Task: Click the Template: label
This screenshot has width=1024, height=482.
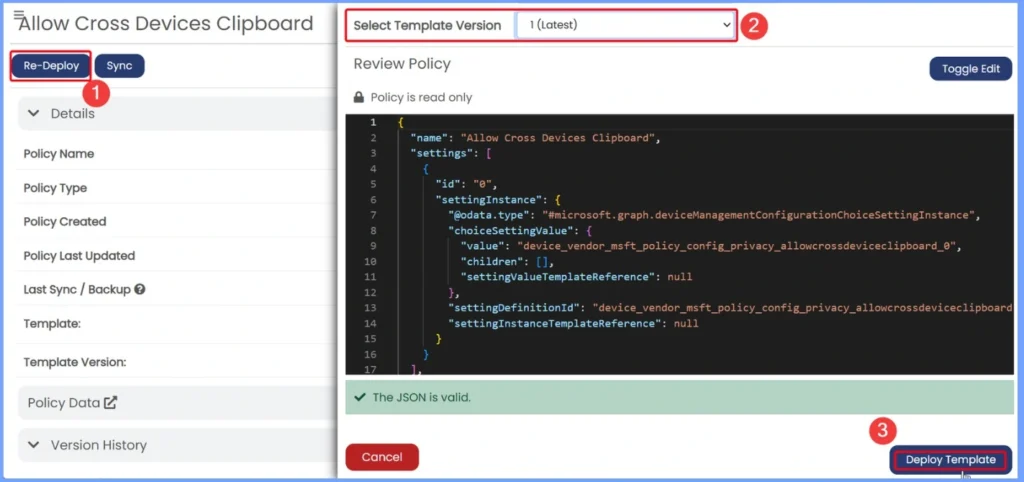Action: pyautogui.click(x=52, y=324)
